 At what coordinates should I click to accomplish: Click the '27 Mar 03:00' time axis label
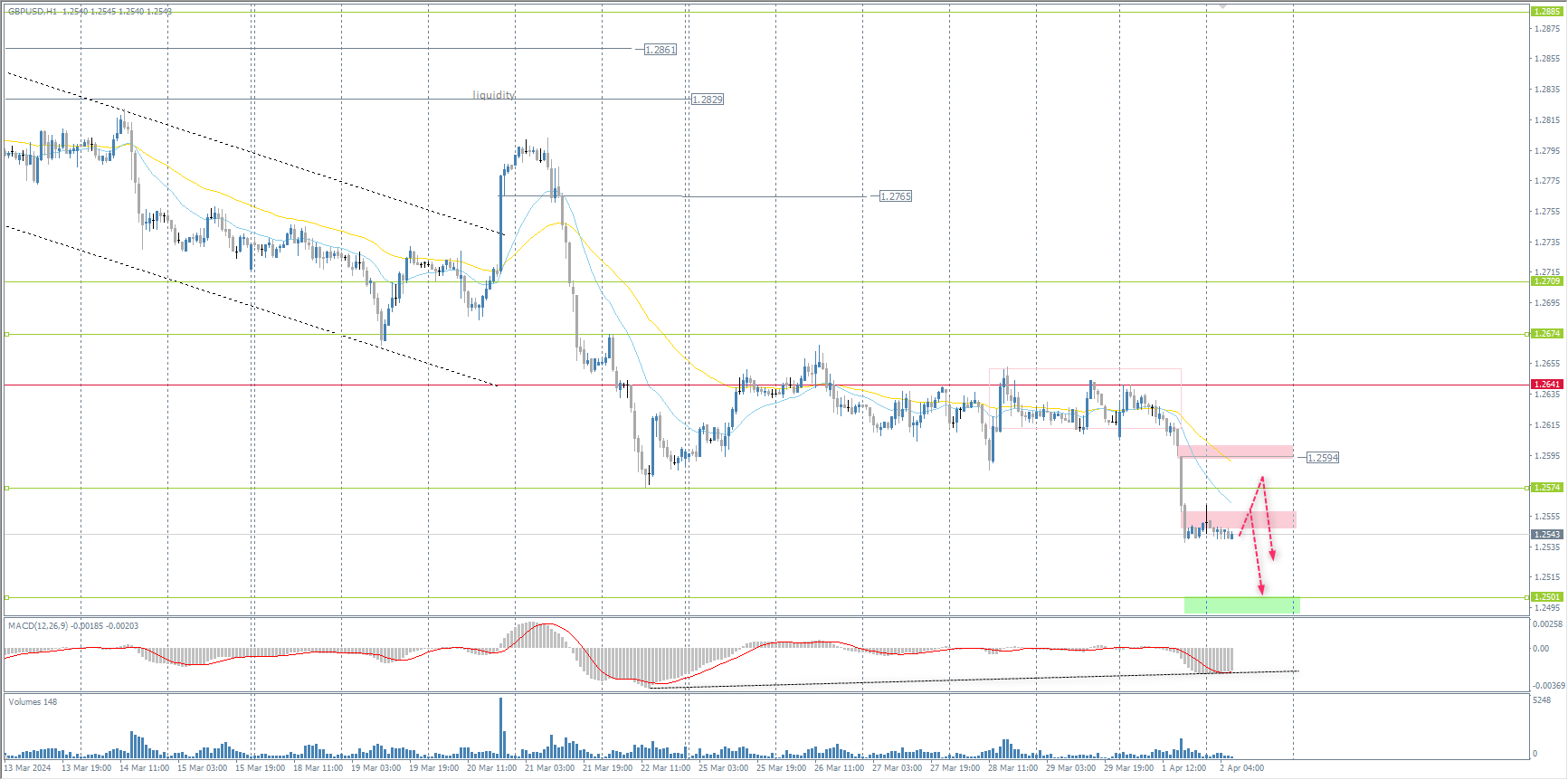(x=898, y=768)
